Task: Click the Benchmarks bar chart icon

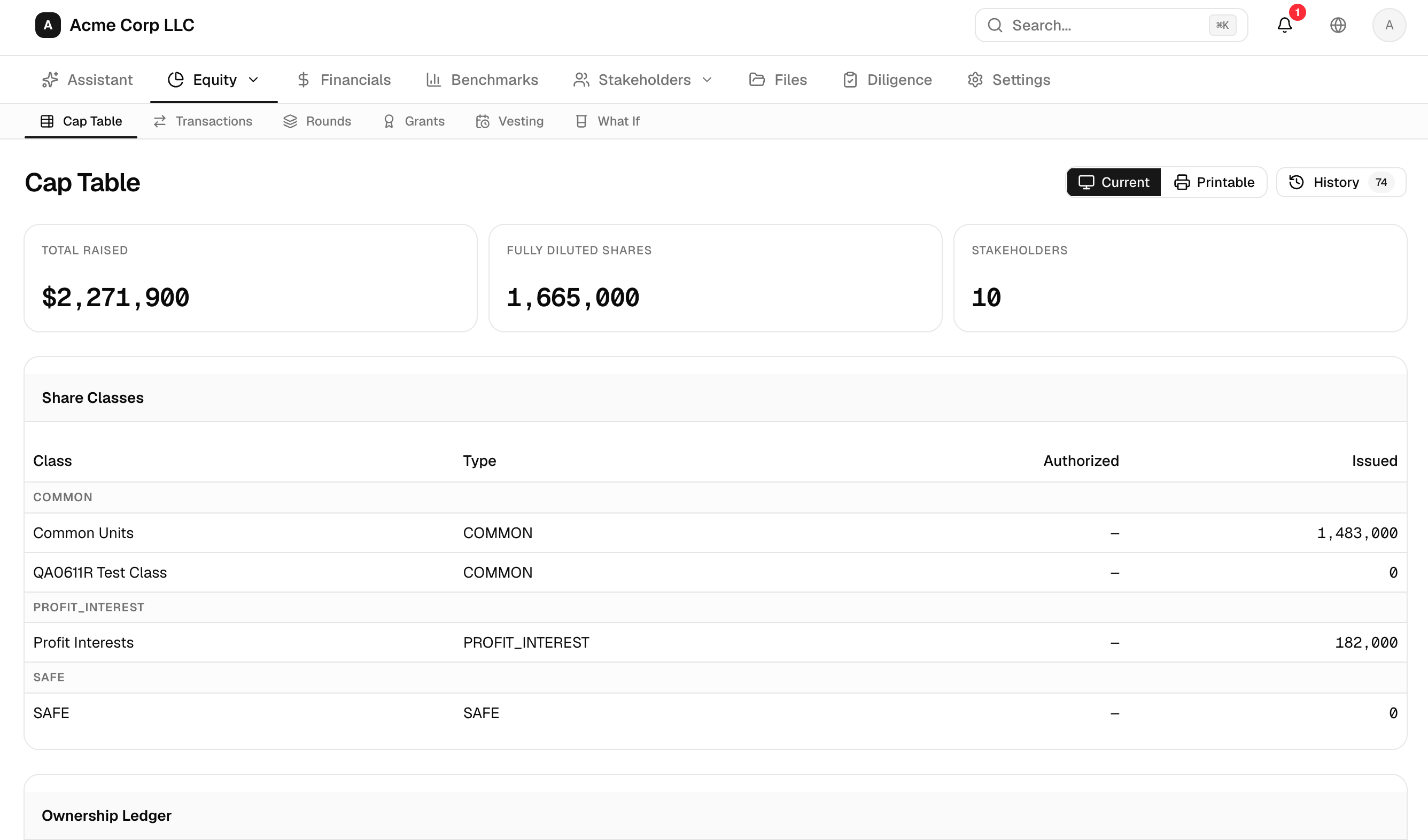Action: tap(433, 80)
